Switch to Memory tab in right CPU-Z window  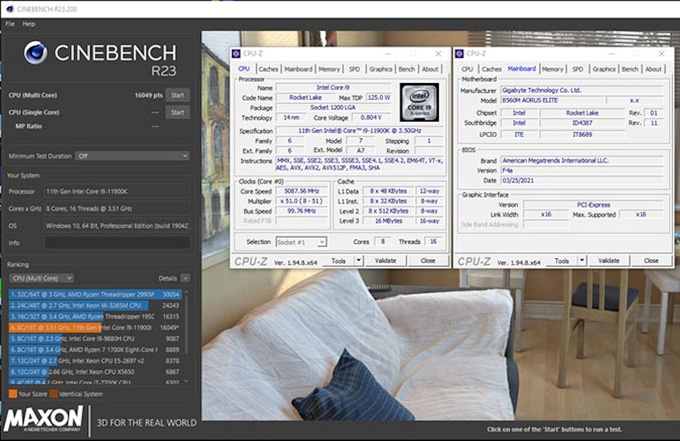click(x=552, y=69)
